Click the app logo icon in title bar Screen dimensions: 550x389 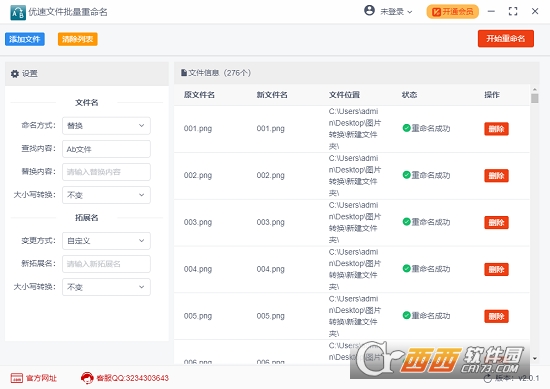tap(18, 13)
